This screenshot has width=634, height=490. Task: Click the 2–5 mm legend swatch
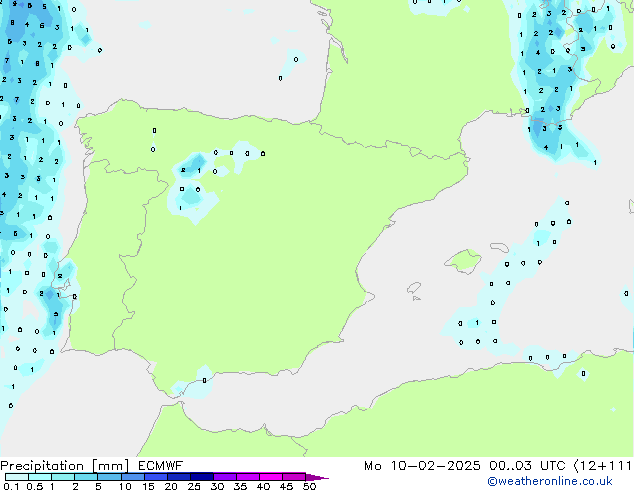tap(86, 477)
